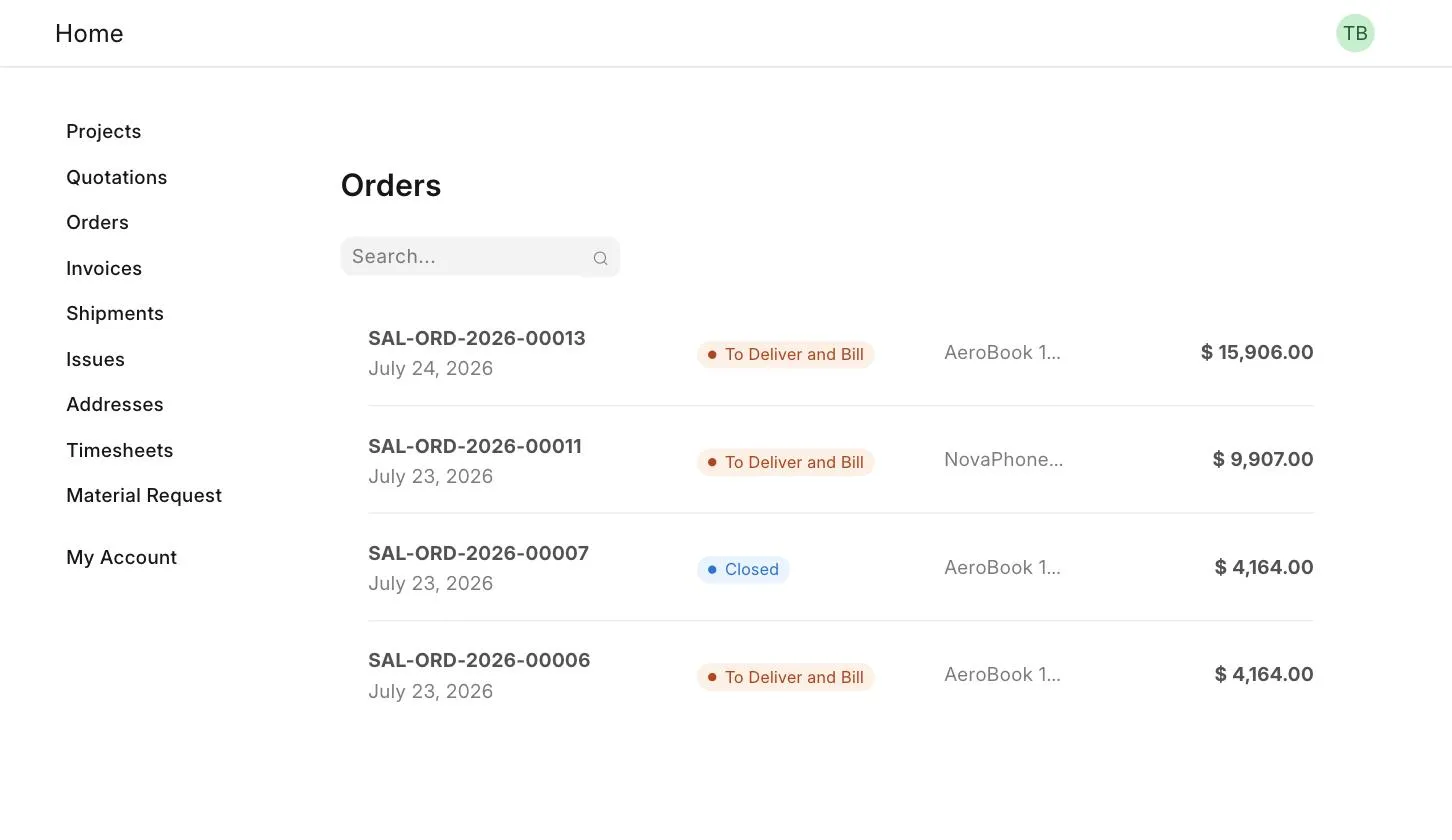Open the Addresses page
1452x840 pixels.
pyautogui.click(x=115, y=405)
